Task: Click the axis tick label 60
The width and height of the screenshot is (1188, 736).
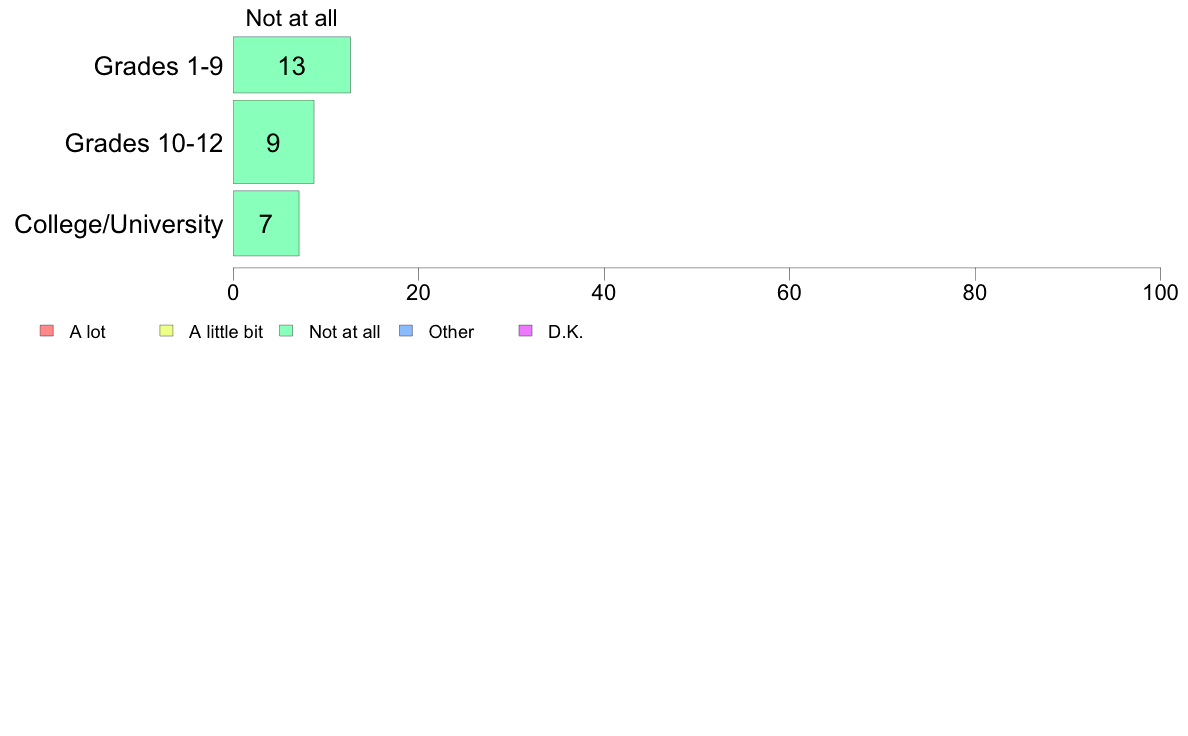Action: pos(789,293)
